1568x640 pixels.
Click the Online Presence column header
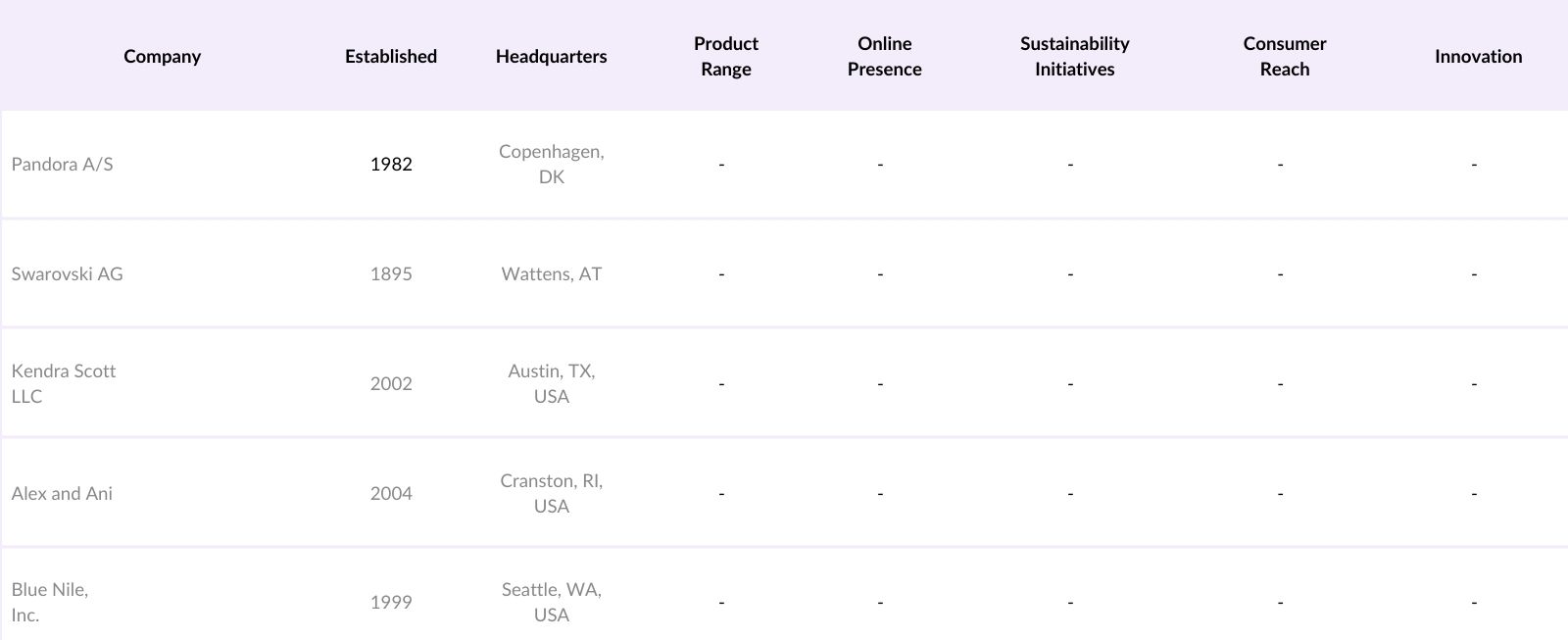[x=884, y=57]
